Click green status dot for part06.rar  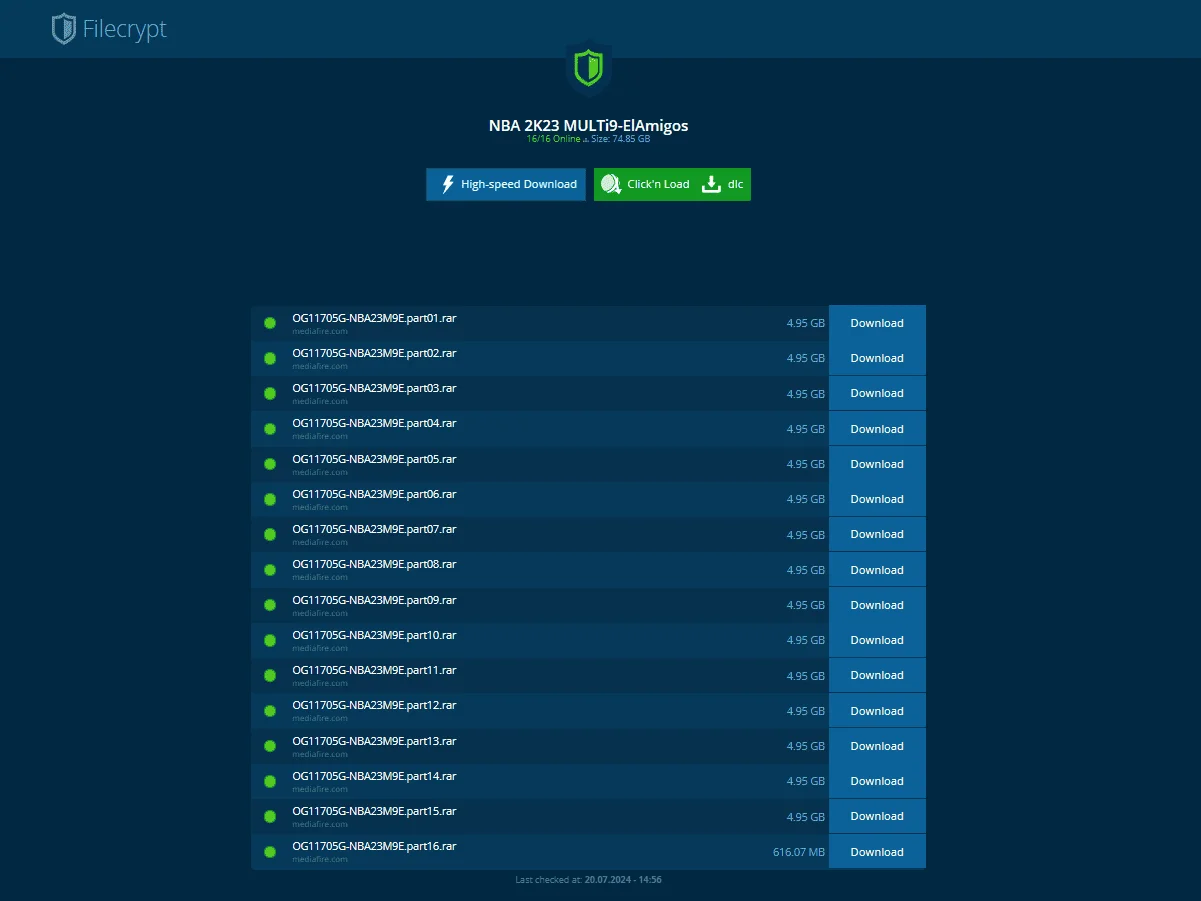(270, 499)
